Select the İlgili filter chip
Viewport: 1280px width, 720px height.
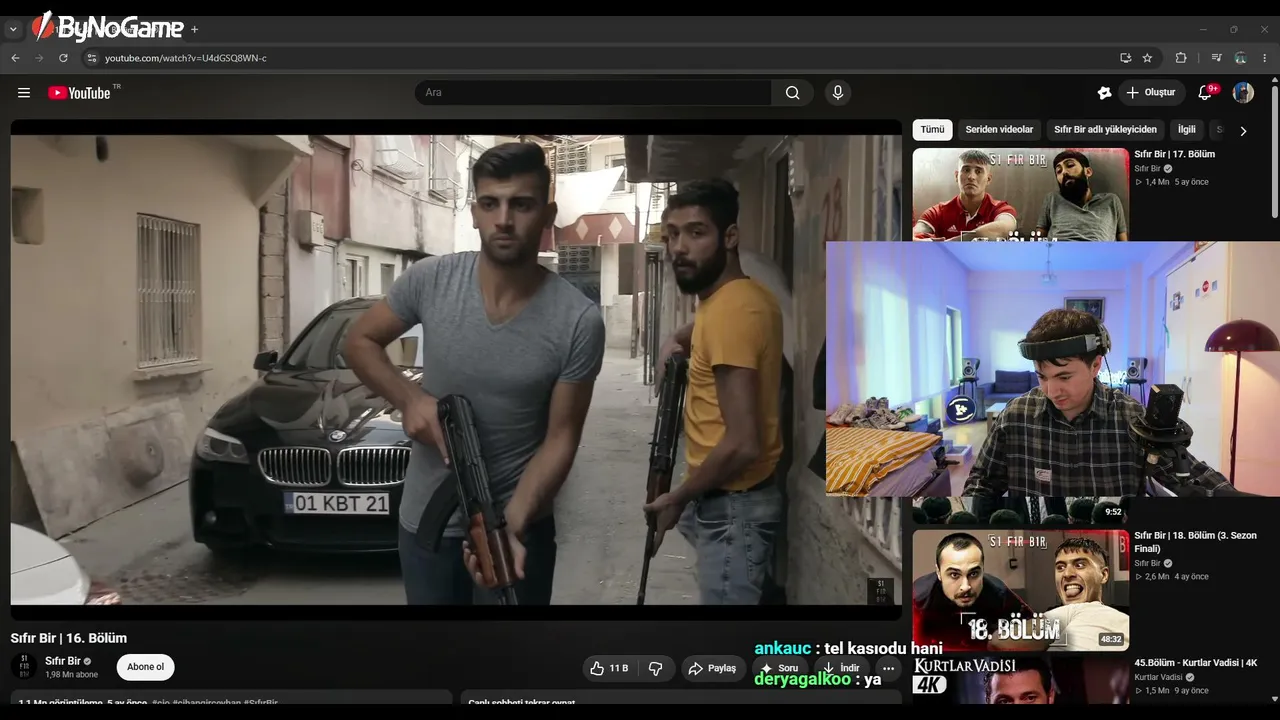(x=1186, y=130)
